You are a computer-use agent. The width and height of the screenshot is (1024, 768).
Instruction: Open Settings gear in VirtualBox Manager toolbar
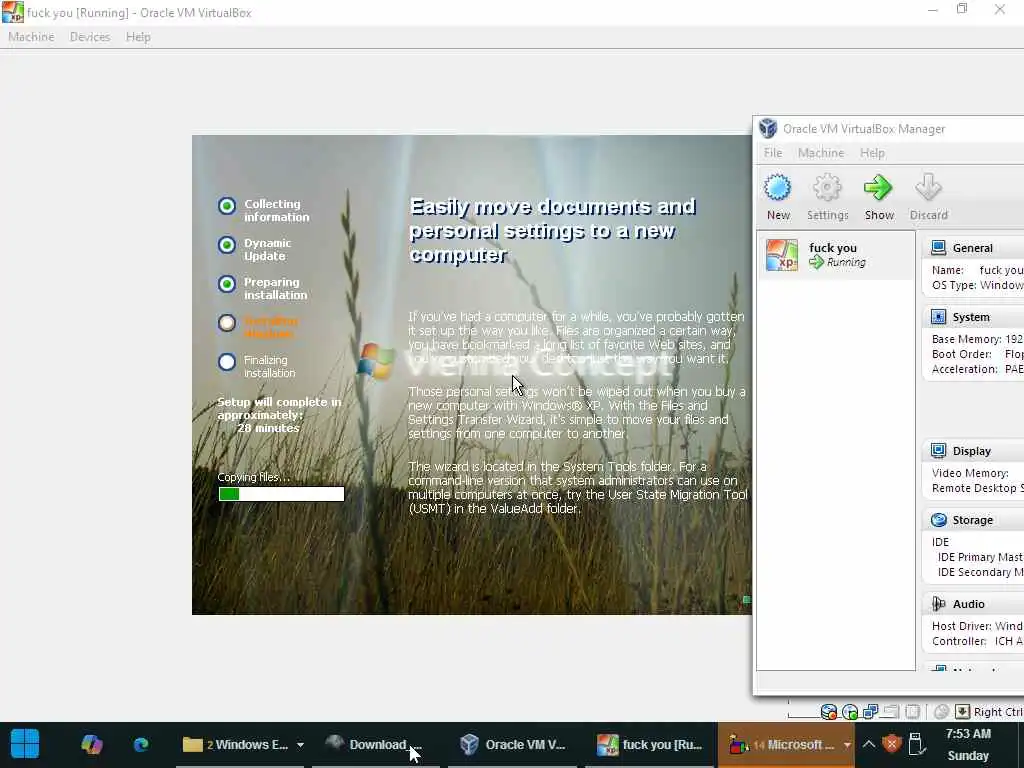coord(827,188)
